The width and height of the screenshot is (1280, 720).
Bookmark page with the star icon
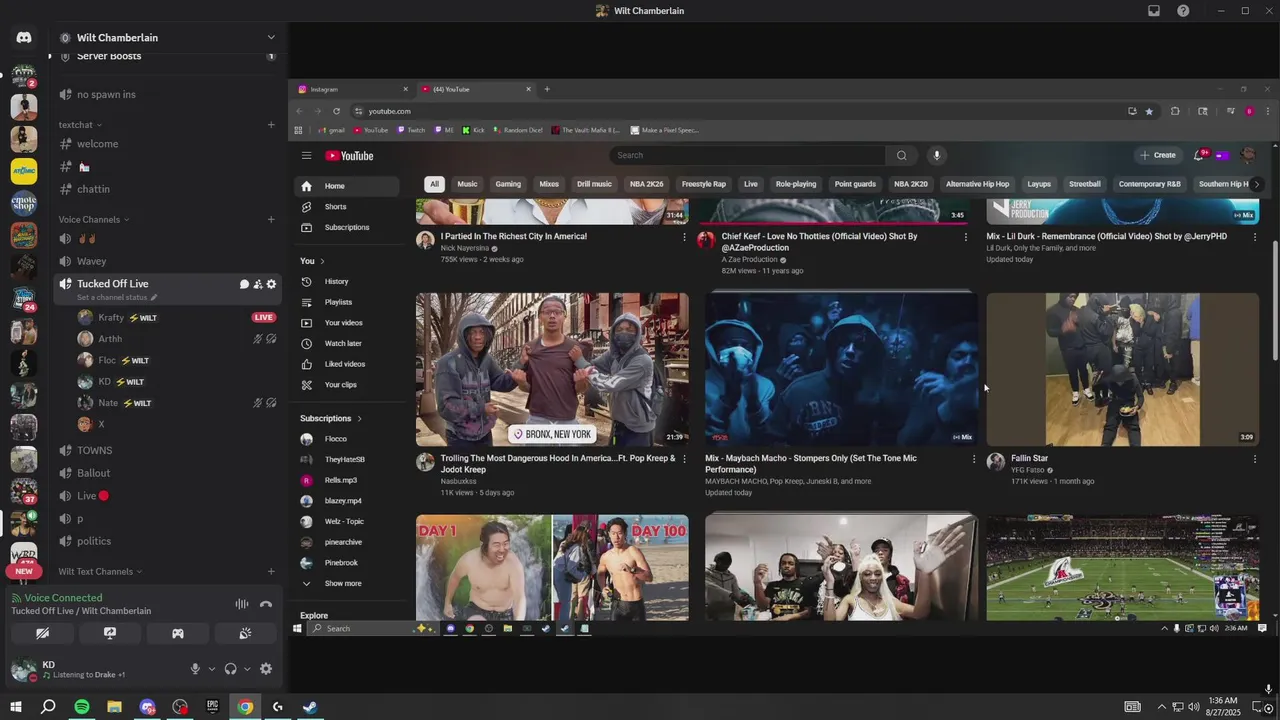pos(1149,111)
